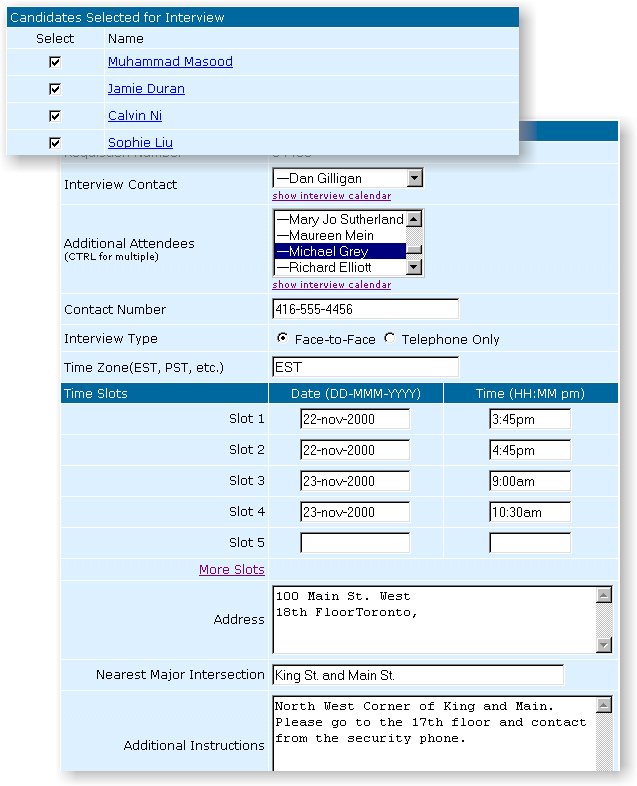Click Slot 2 time field 4:45pm
Screen dimensions: 637x786
530,450
